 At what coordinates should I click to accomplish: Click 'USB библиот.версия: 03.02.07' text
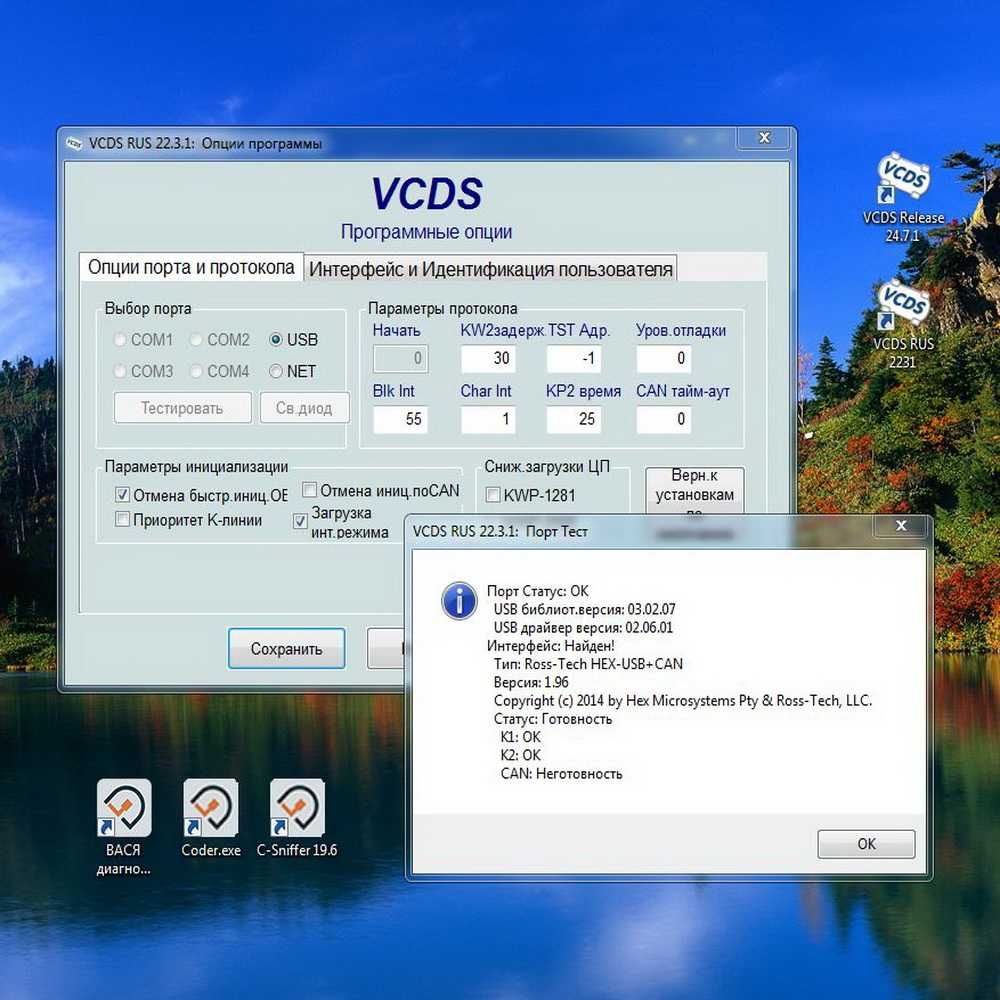584,609
